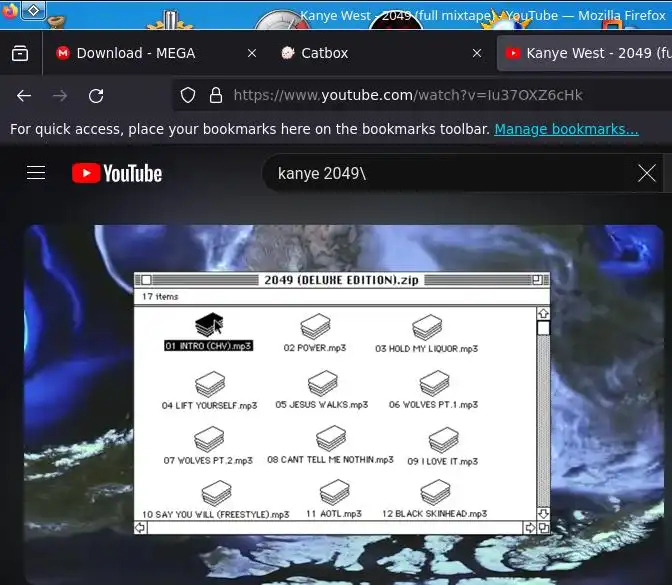This screenshot has height=585, width=672.
Task: Click the YouTube favicon on the Kanye tab
Action: pyautogui.click(x=513, y=53)
